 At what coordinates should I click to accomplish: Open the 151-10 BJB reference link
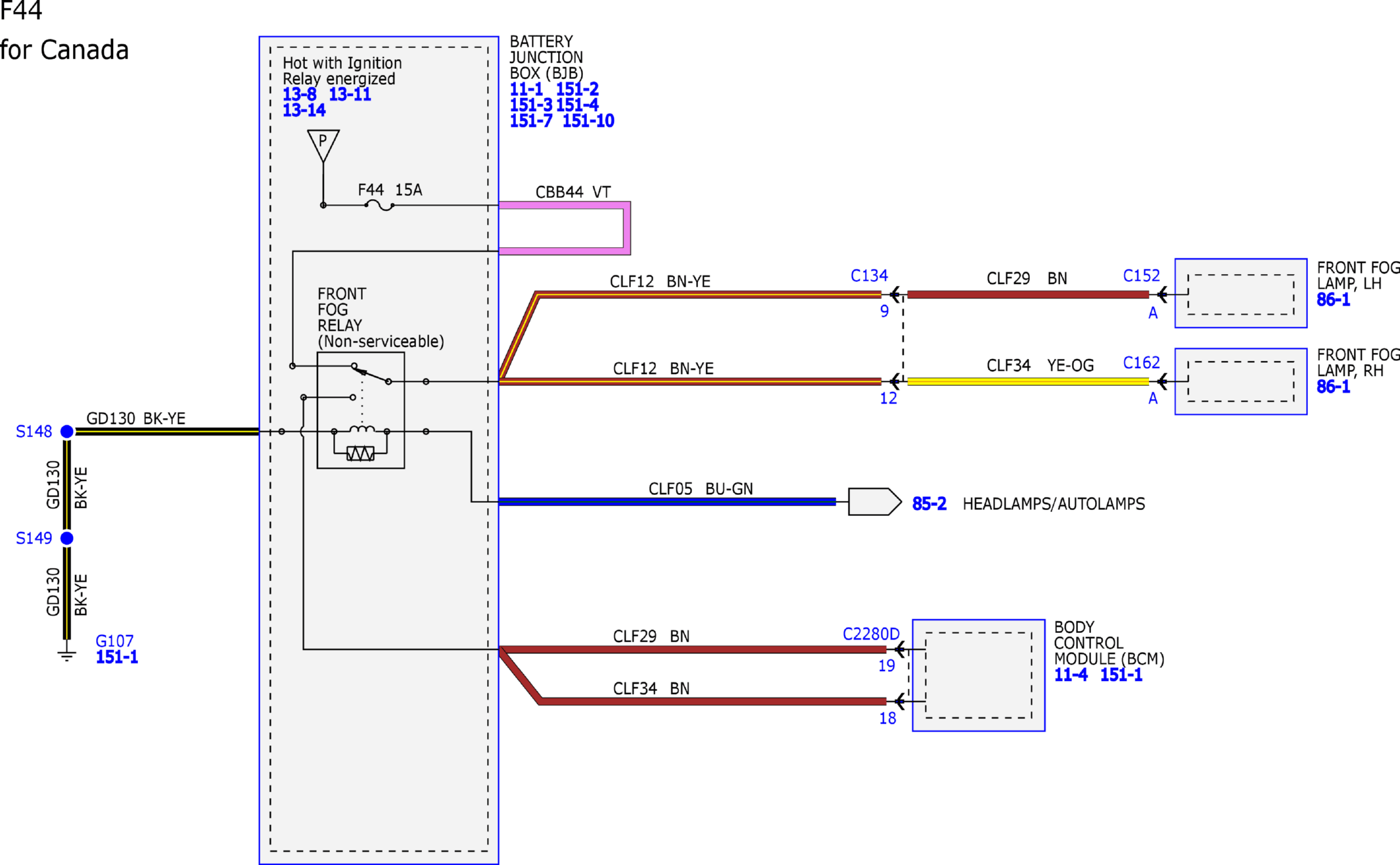[588, 121]
